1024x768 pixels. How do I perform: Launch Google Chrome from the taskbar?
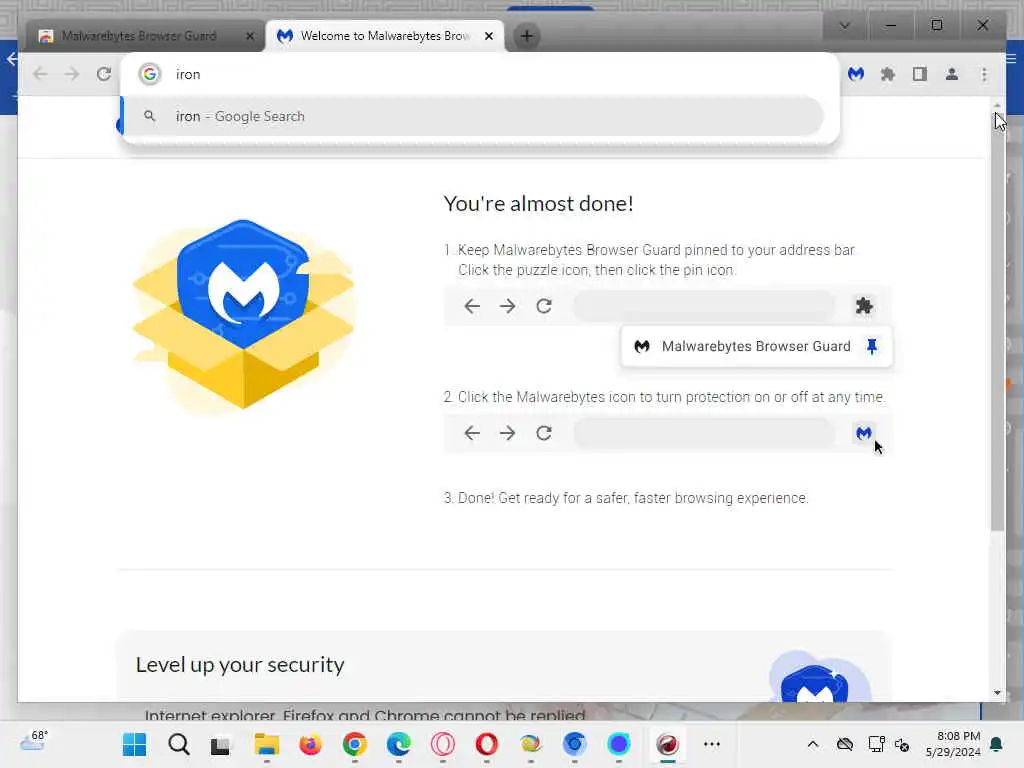[355, 744]
